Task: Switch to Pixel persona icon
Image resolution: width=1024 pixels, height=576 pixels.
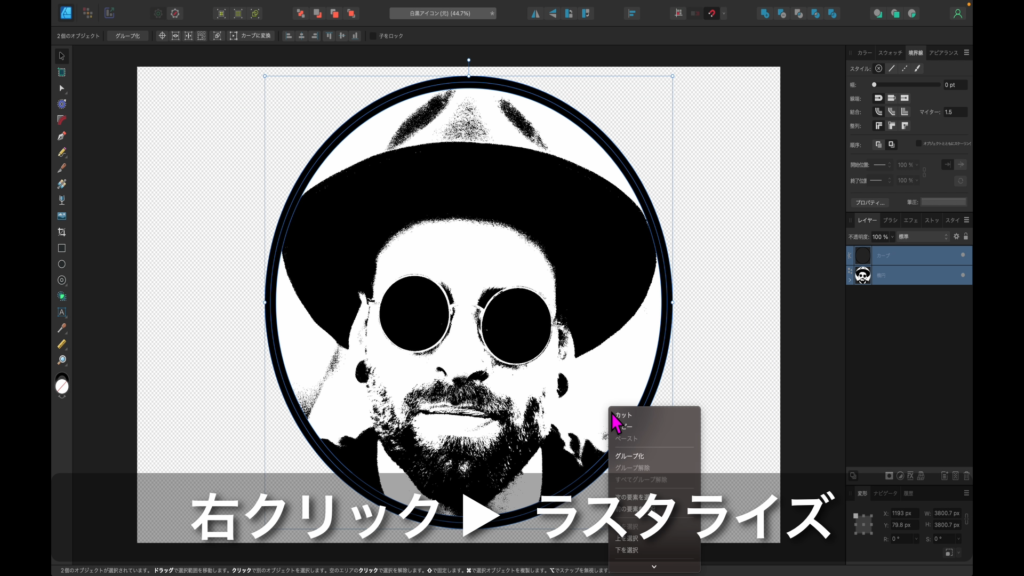Action: click(x=88, y=13)
